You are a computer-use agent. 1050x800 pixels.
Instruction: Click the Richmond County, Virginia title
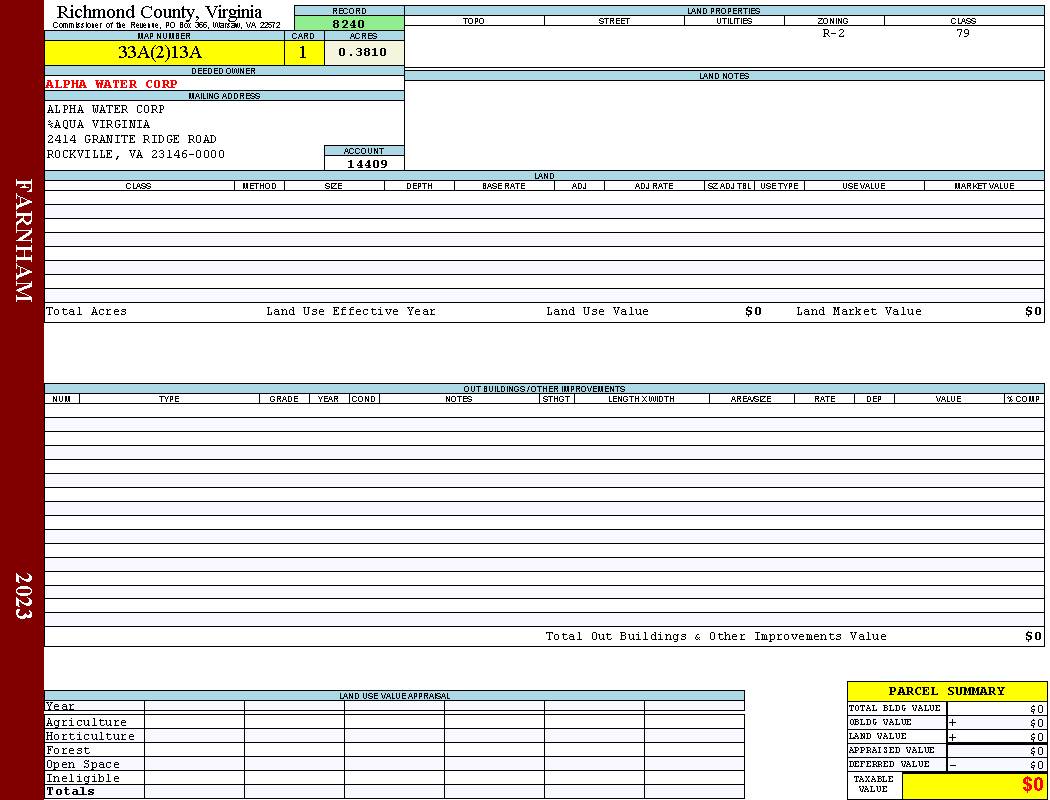[159, 12]
